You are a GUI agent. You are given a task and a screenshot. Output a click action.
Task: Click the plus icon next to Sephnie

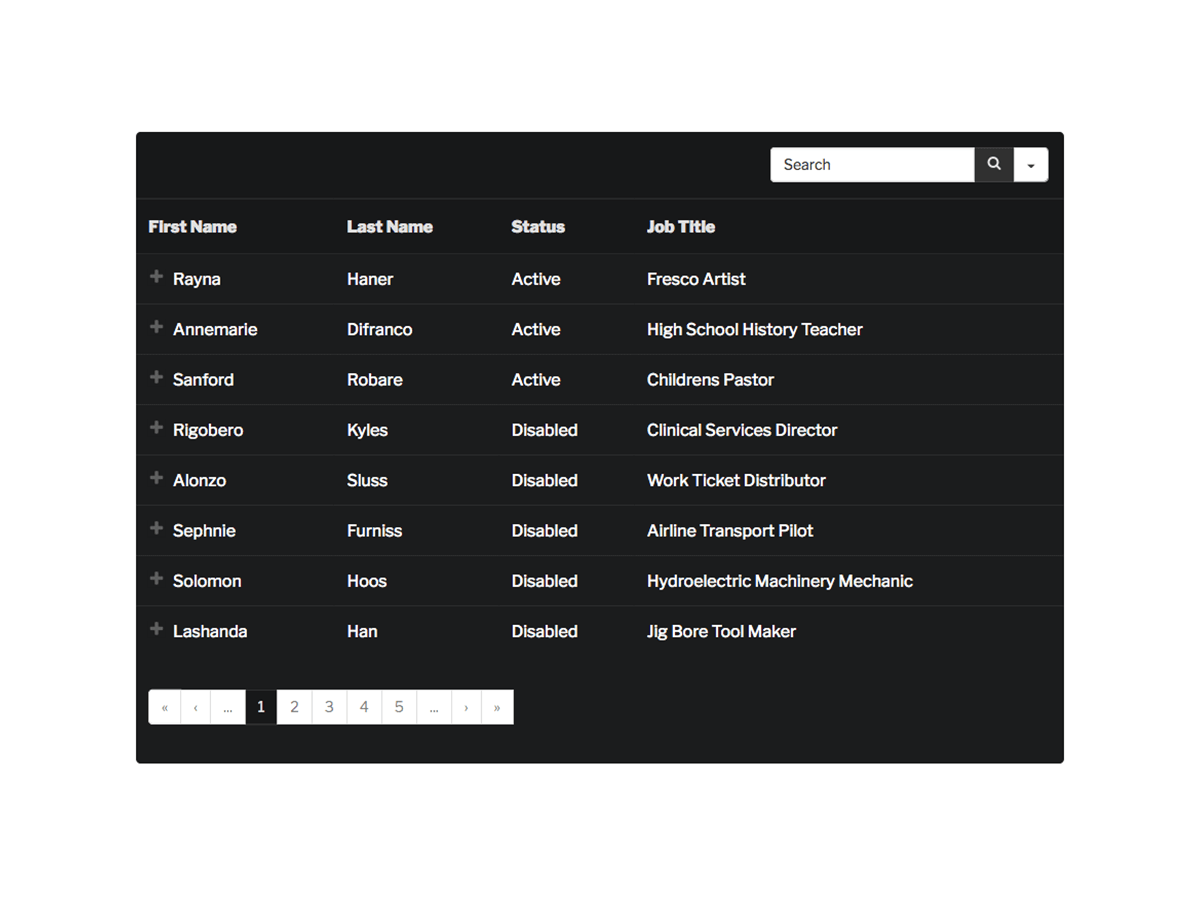(156, 528)
